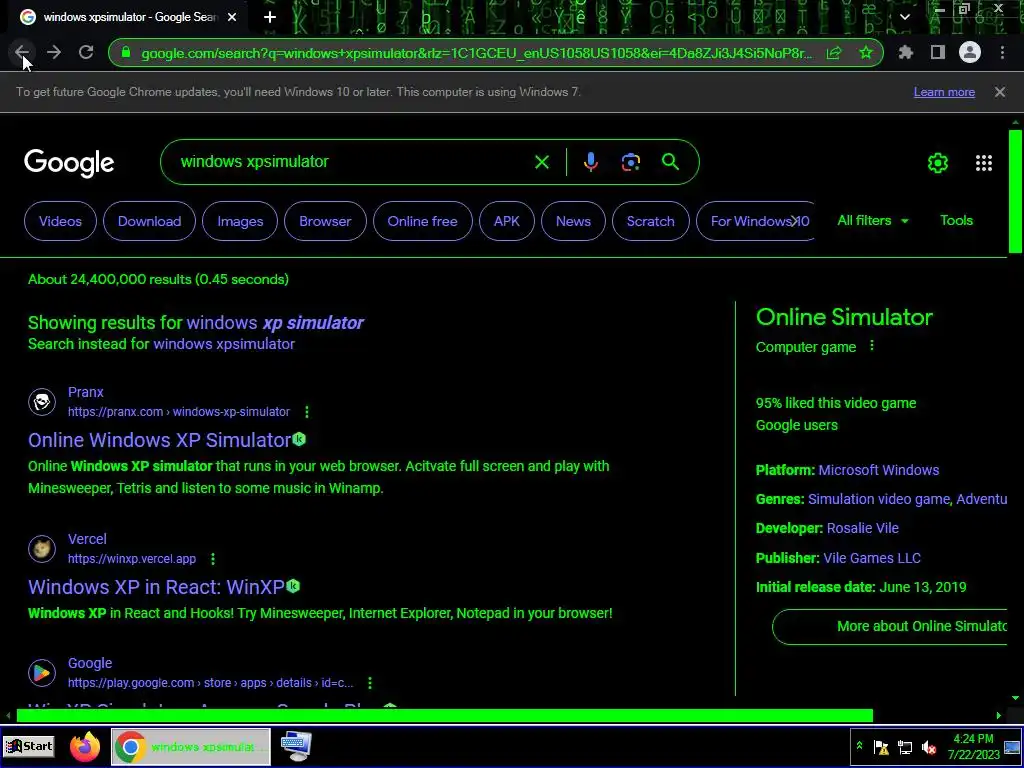Viewport: 1024px width, 768px height.
Task: Open the Chrome profile avatar
Action: pyautogui.click(x=970, y=52)
